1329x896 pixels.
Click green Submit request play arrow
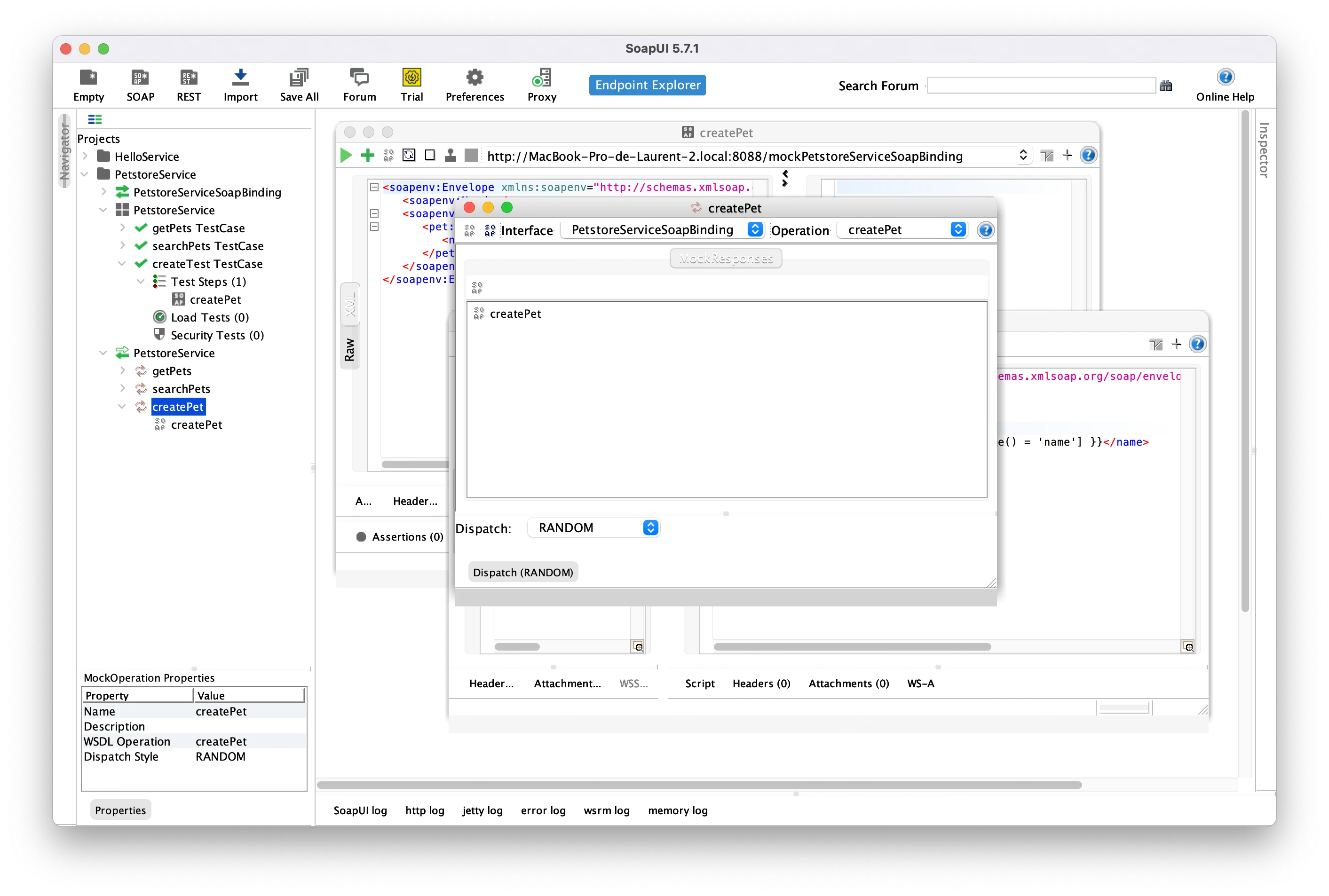[x=346, y=156]
